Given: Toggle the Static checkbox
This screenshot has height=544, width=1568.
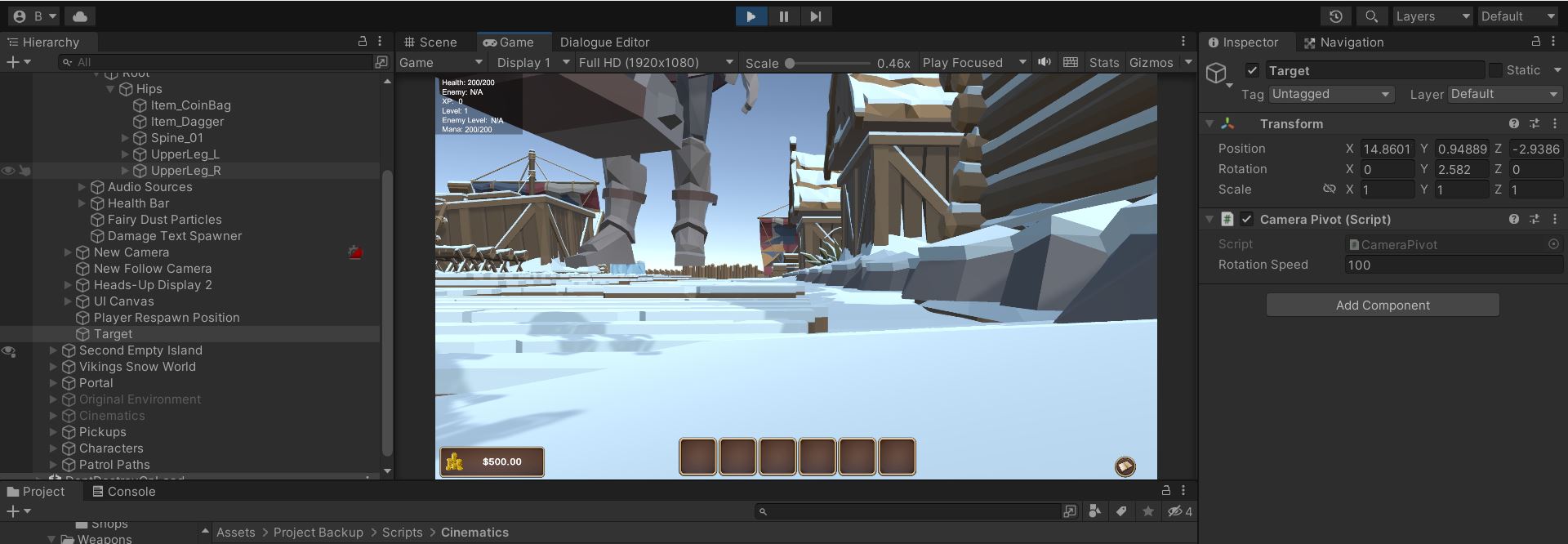Looking at the screenshot, I should click(1495, 70).
